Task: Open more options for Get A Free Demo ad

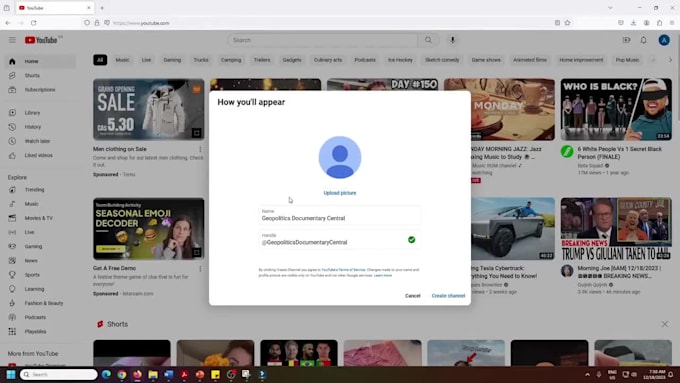Action: click(x=200, y=269)
